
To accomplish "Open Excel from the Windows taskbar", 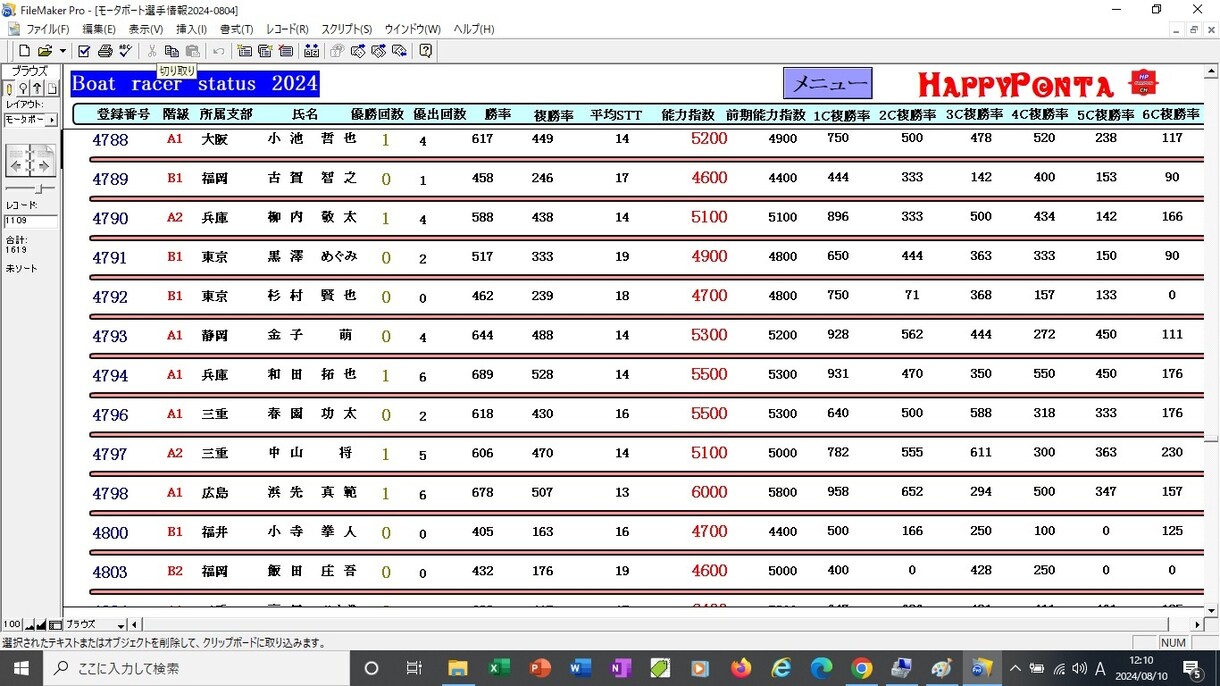I will pos(499,668).
